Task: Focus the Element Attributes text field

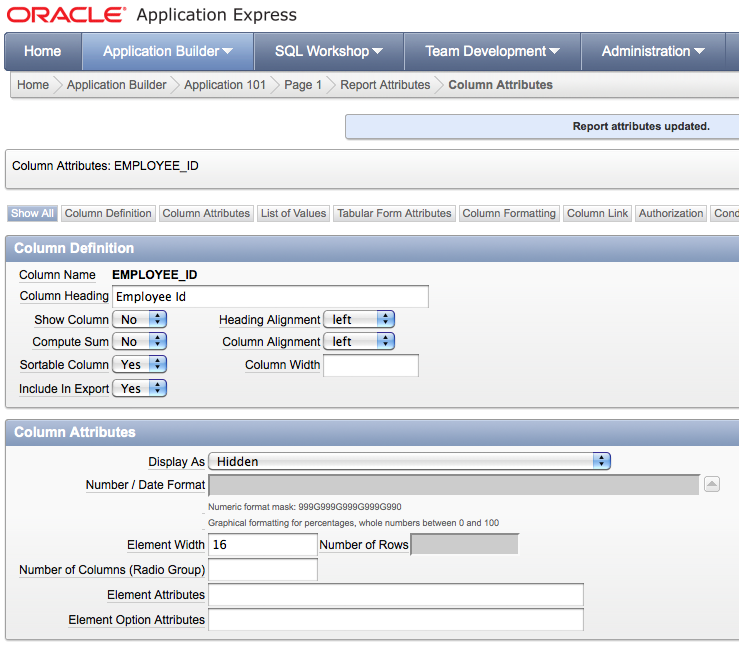Action: coord(395,595)
